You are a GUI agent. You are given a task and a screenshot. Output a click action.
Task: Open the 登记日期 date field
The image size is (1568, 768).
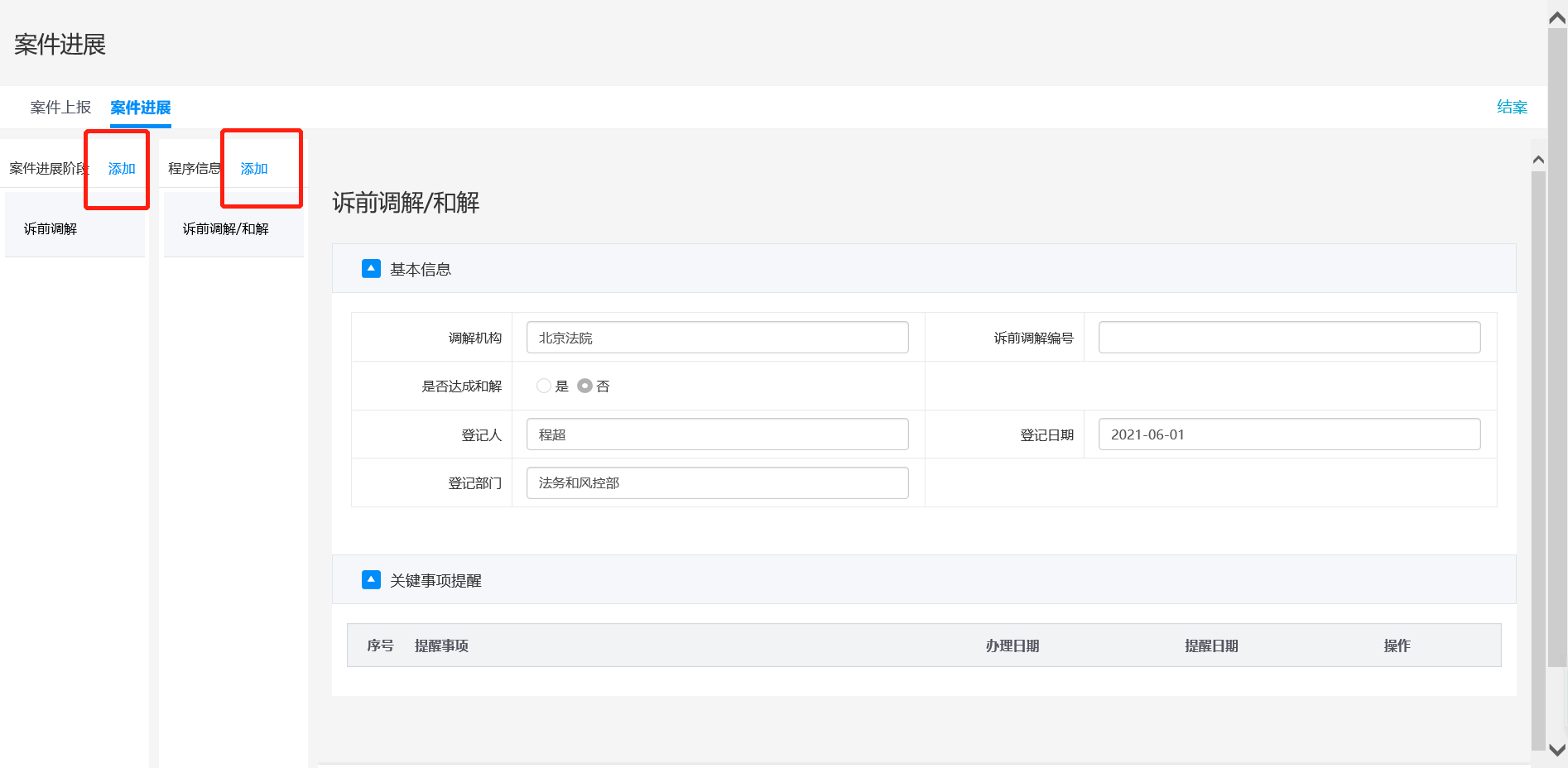[x=1288, y=434]
